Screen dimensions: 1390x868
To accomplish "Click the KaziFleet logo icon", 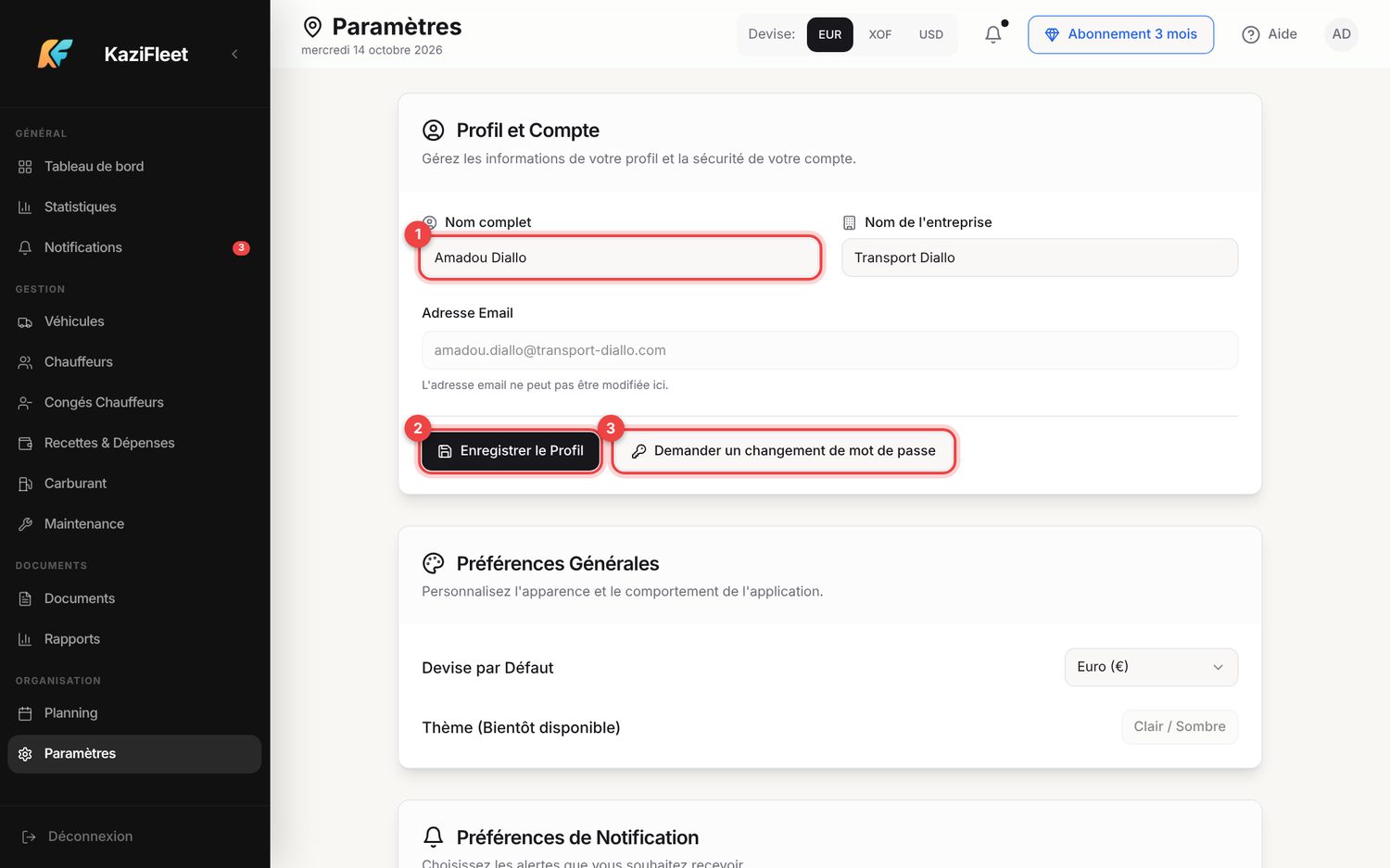I will tap(55, 54).
